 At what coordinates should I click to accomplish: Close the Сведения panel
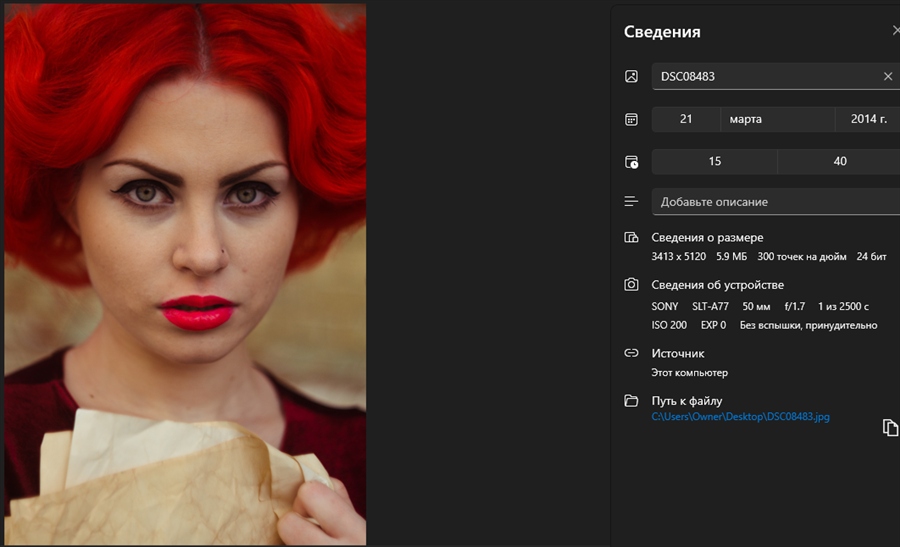click(895, 31)
